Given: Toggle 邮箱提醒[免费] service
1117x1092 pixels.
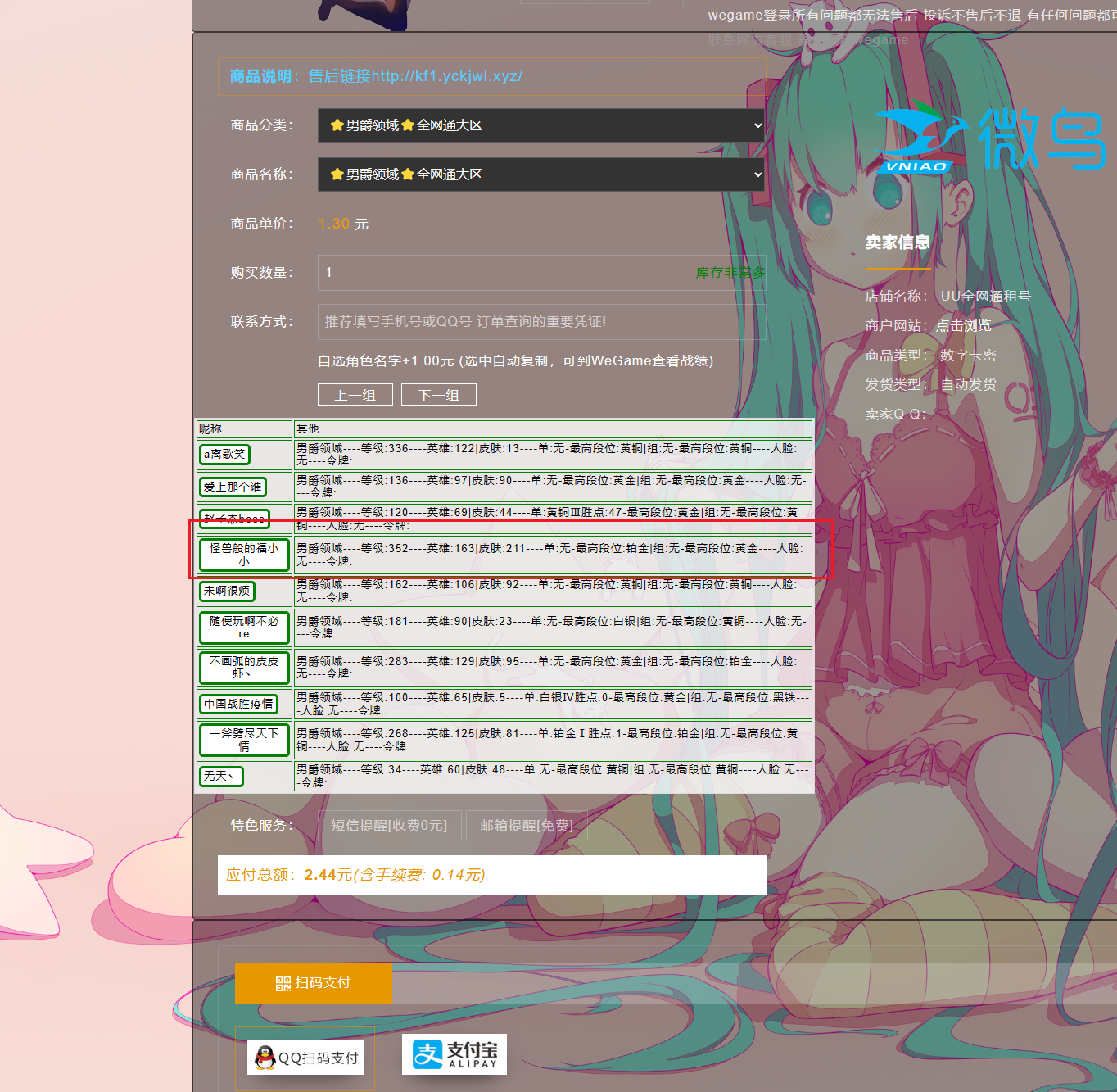Looking at the screenshot, I should coord(527,826).
